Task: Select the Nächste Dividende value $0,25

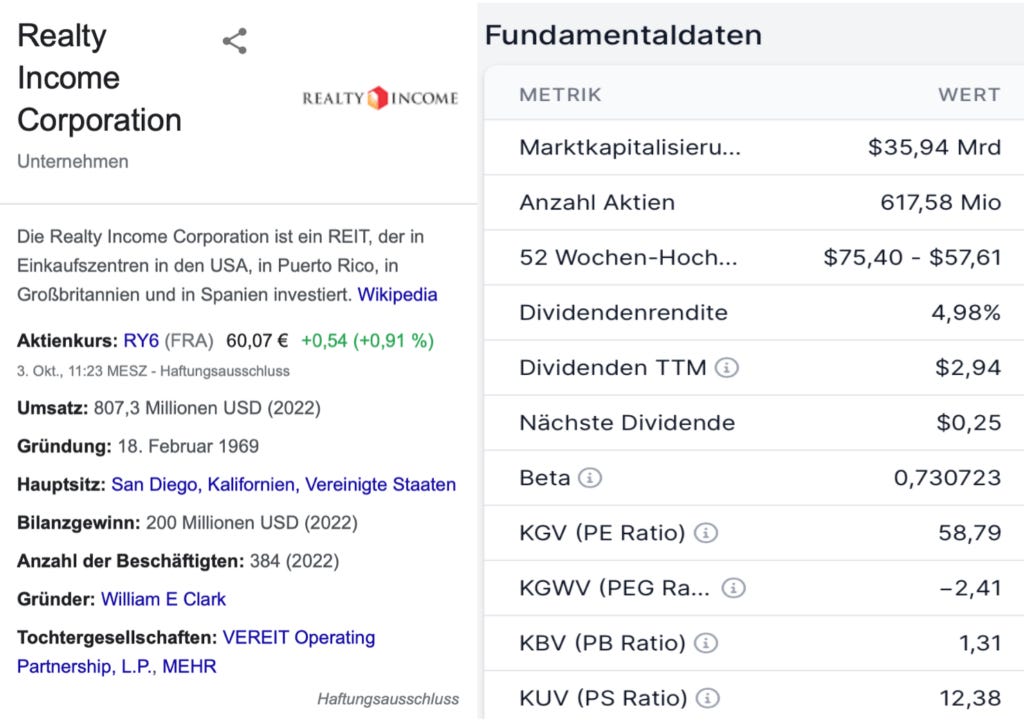Action: tap(968, 423)
